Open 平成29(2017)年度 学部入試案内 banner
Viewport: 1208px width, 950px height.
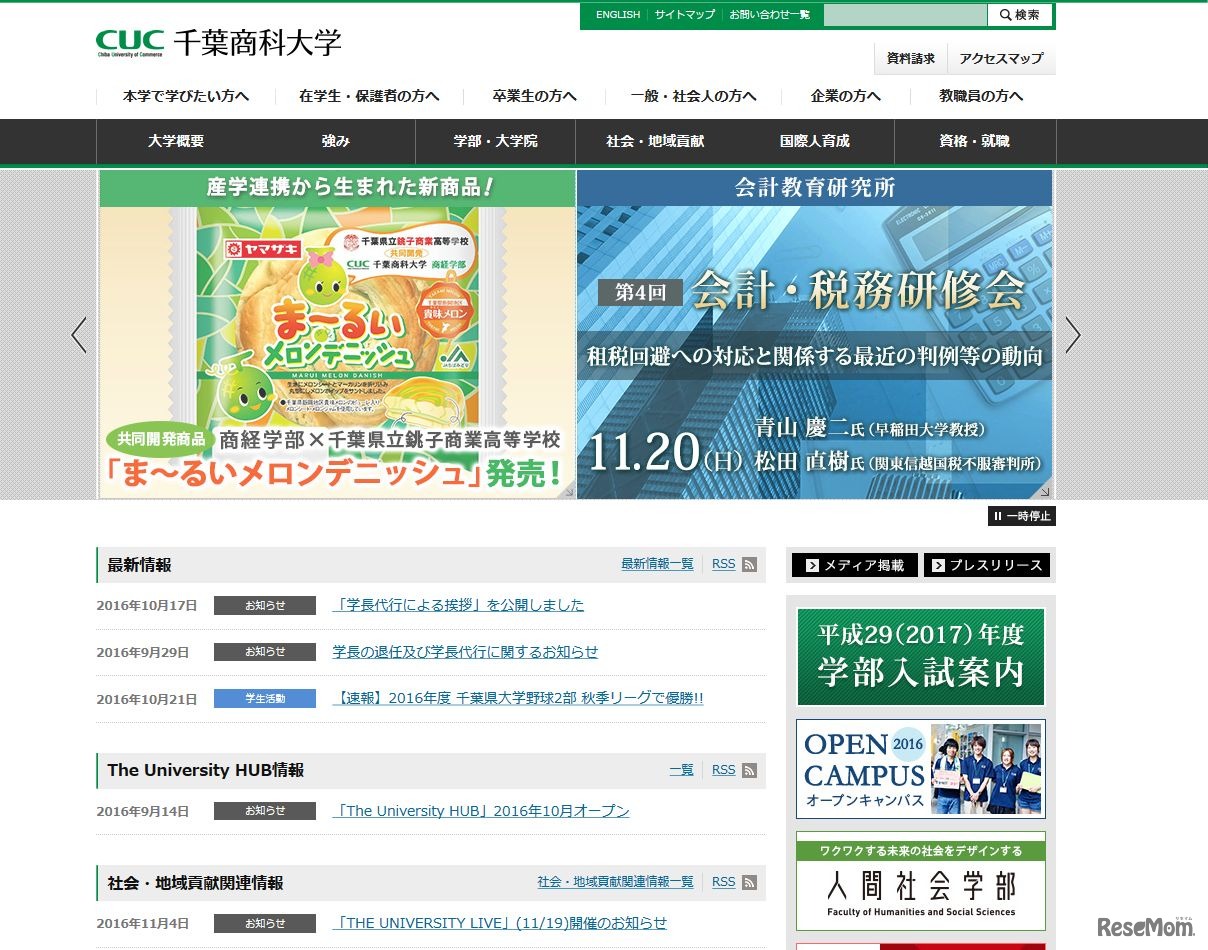tap(921, 657)
